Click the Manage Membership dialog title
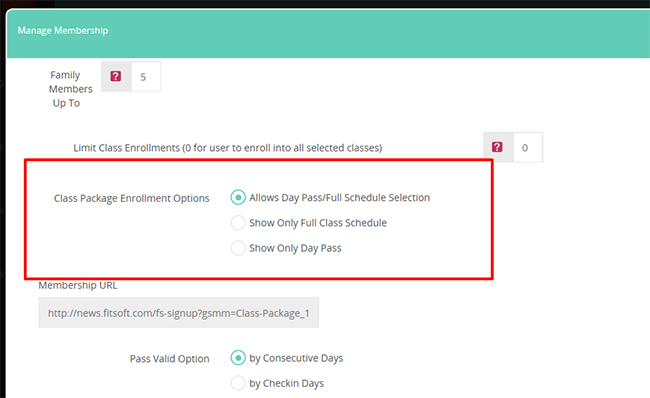This screenshot has width=650, height=398. click(63, 30)
